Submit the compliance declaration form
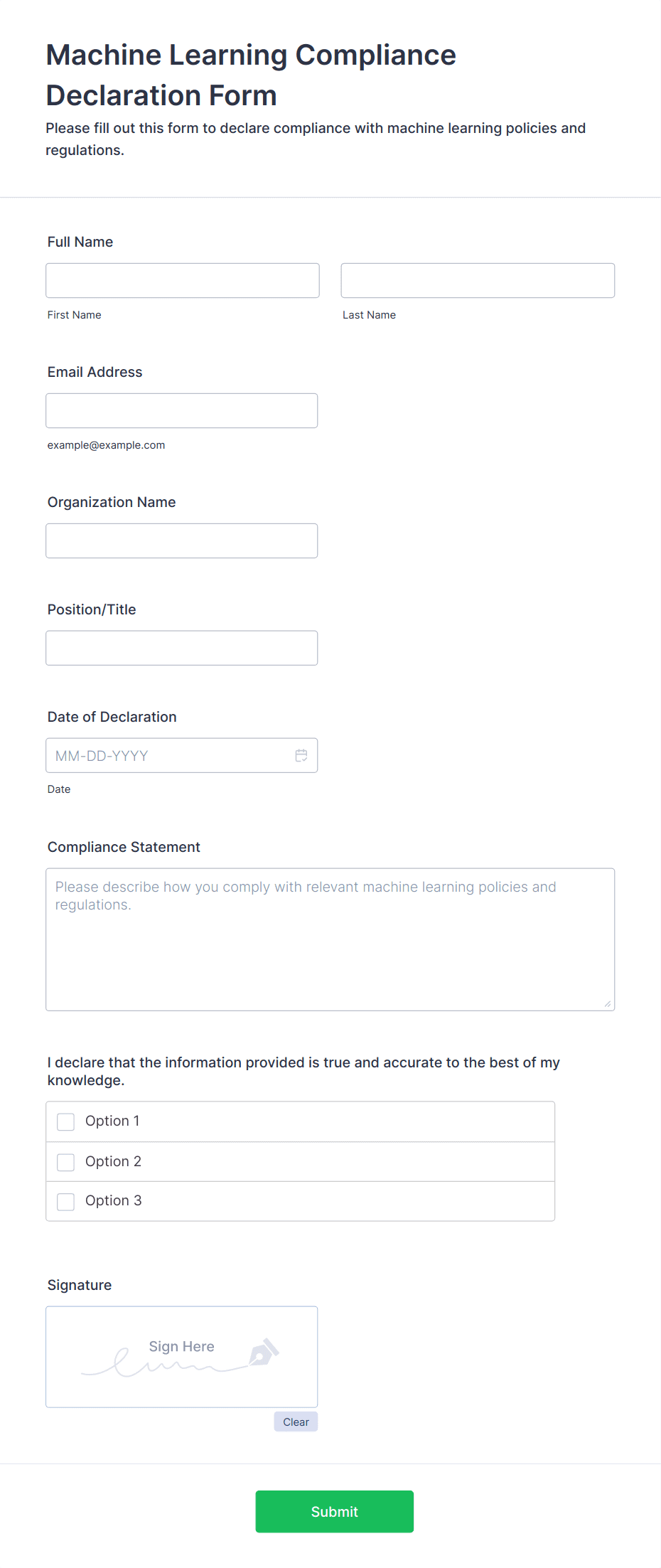 [335, 1511]
